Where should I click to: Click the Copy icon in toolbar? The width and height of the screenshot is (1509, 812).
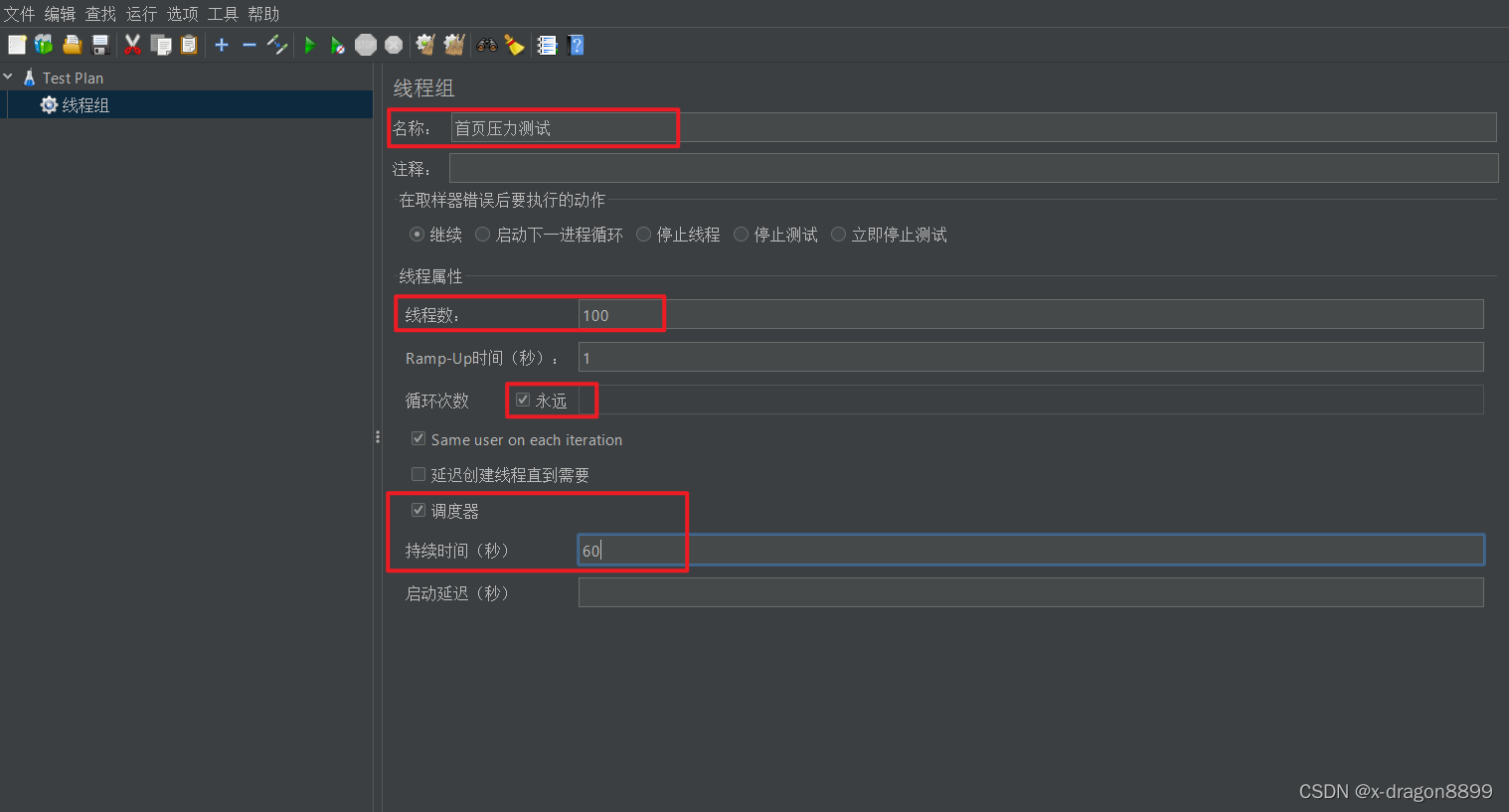(x=161, y=45)
